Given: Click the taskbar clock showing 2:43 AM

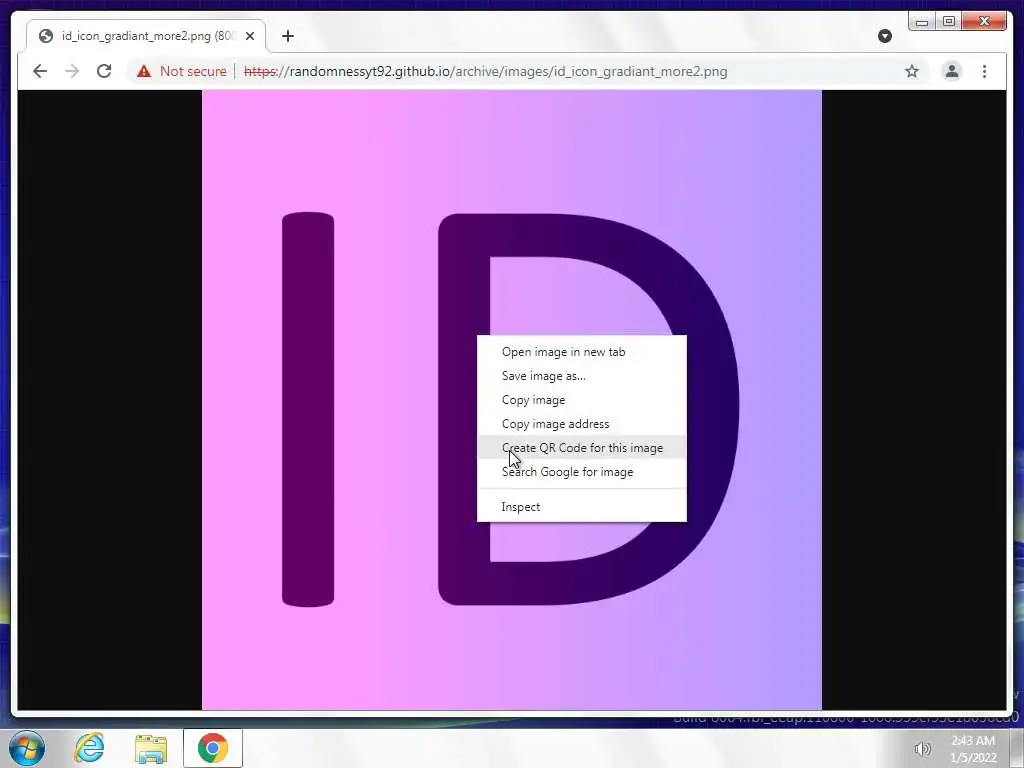Looking at the screenshot, I should 973,749.
